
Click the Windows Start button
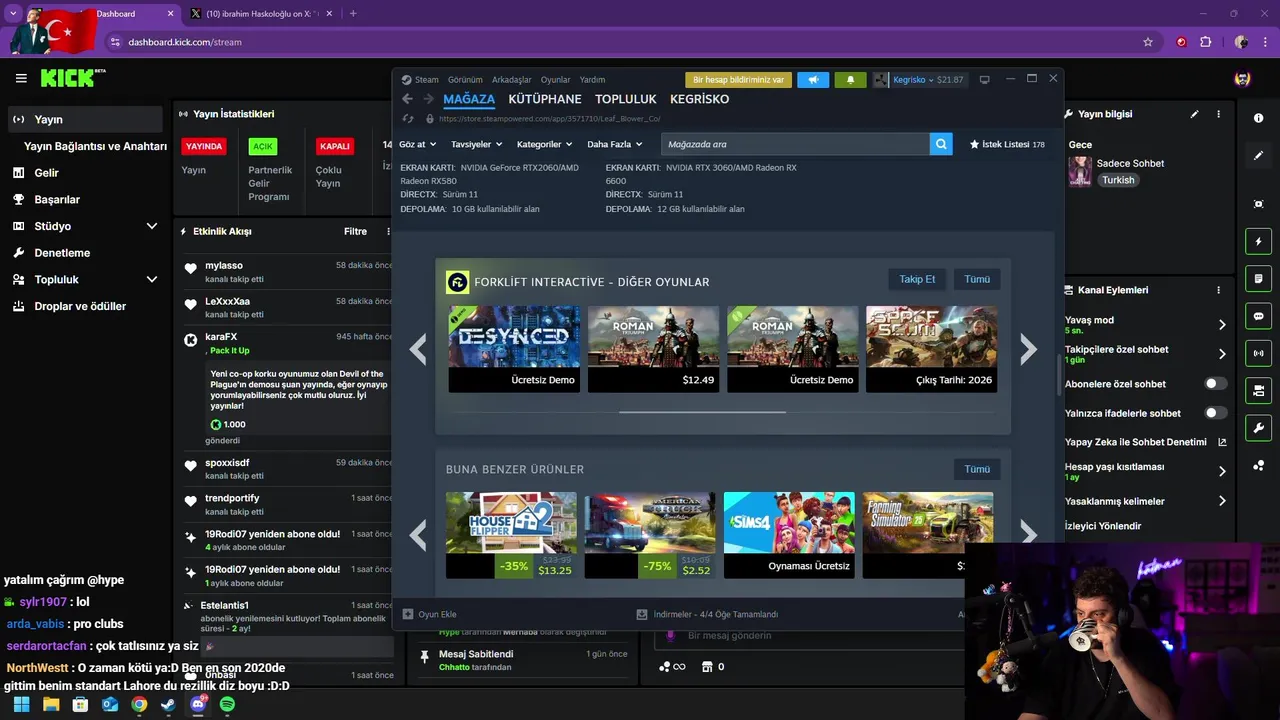(21, 704)
